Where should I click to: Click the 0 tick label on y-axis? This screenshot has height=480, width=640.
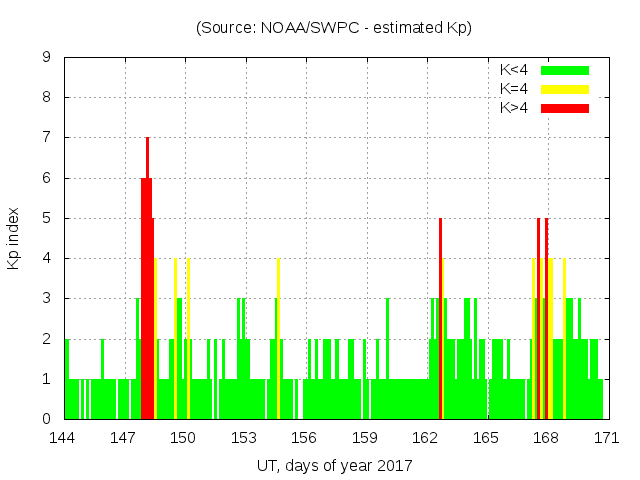click(46, 419)
